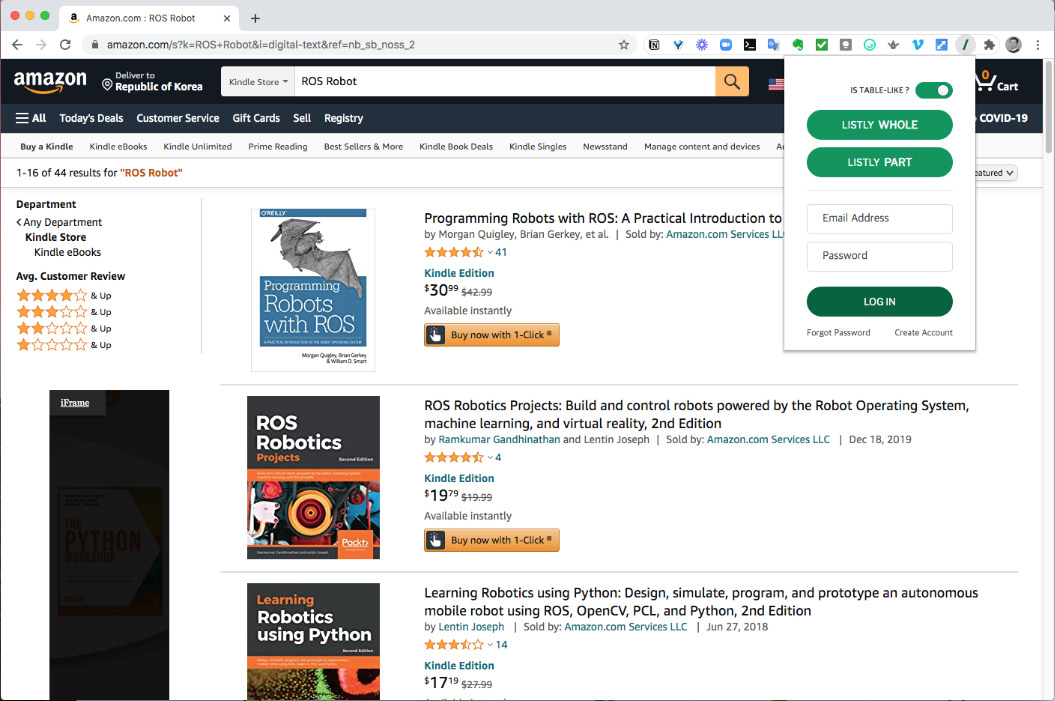Viewport: 1055px width, 701px height.
Task: Buy Programming Robots with ROS with 1-Click
Action: click(492, 335)
